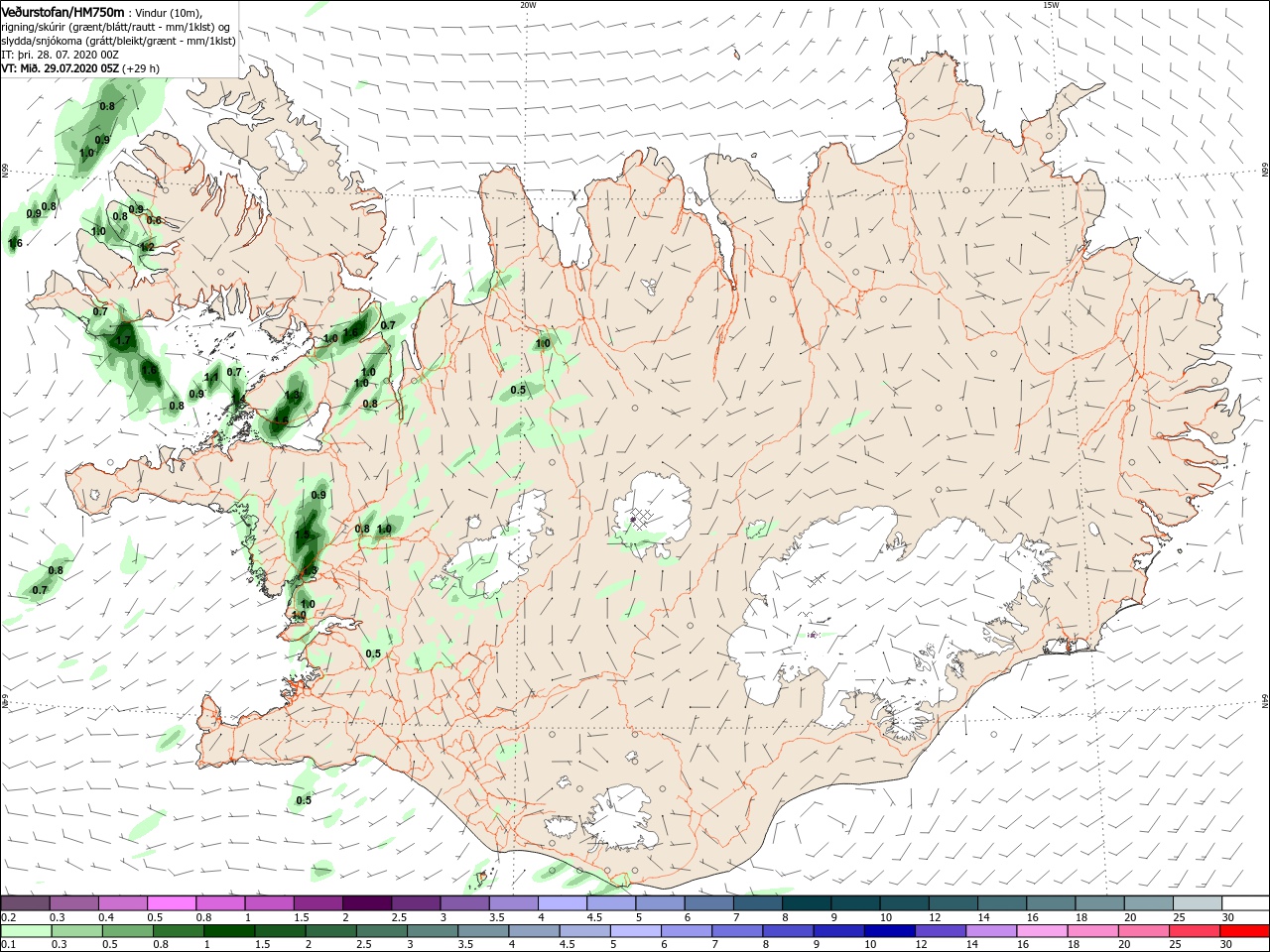Click the 1.6 precipitation value near the left edge
The height and width of the screenshot is (952, 1270).
coord(15,243)
